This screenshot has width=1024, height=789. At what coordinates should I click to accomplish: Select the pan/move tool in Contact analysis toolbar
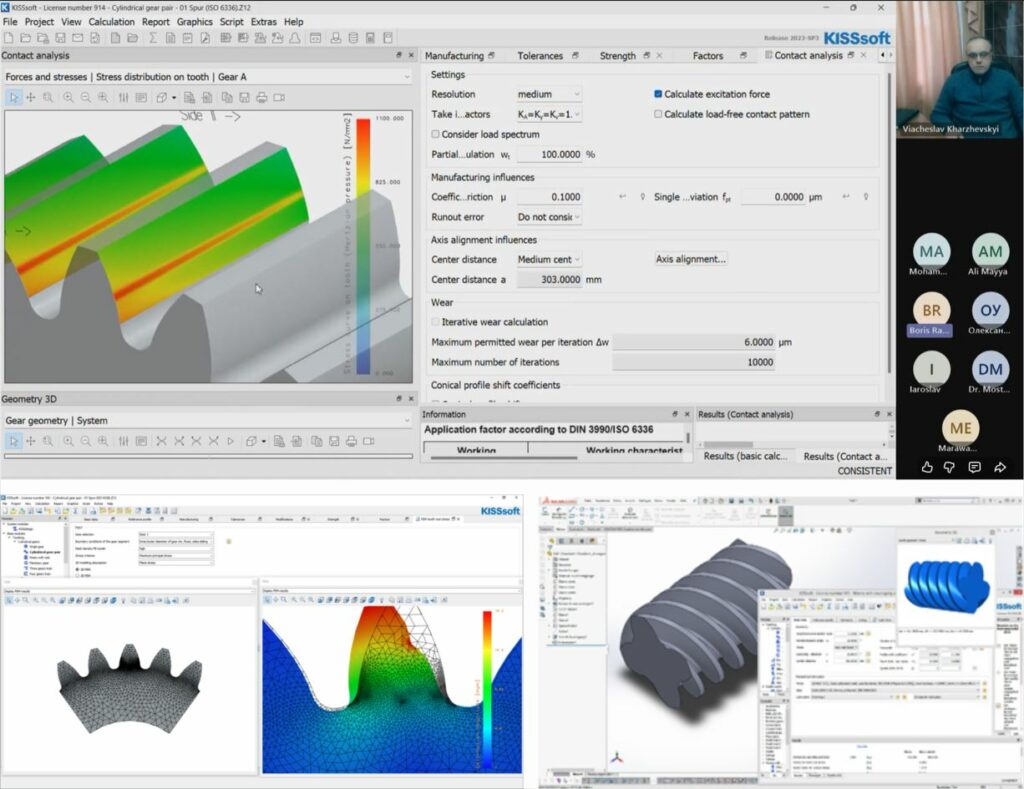coord(31,97)
